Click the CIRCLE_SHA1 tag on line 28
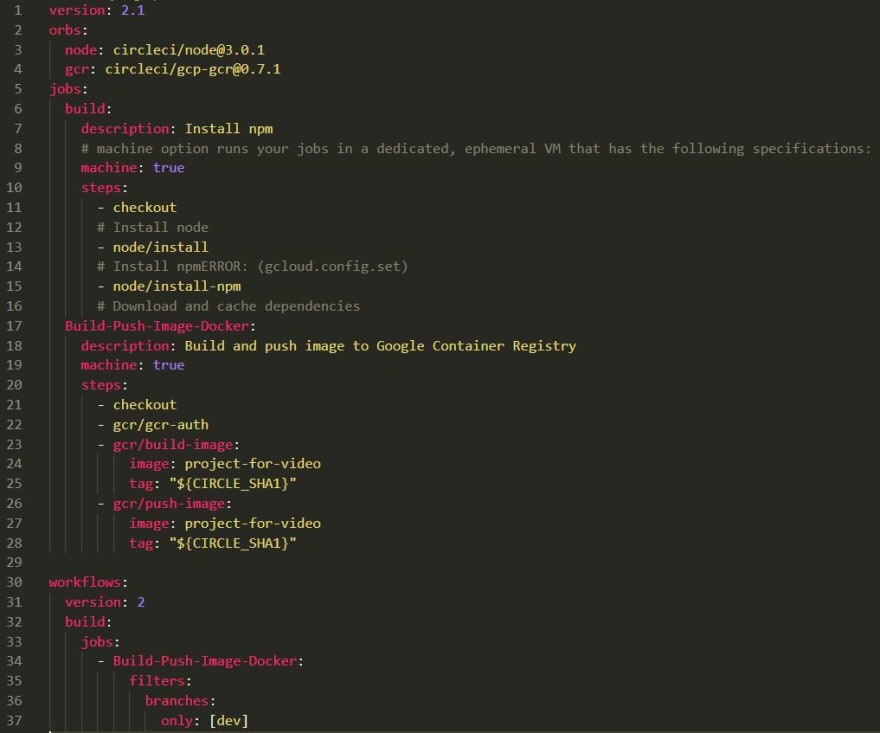 pyautogui.click(x=233, y=543)
